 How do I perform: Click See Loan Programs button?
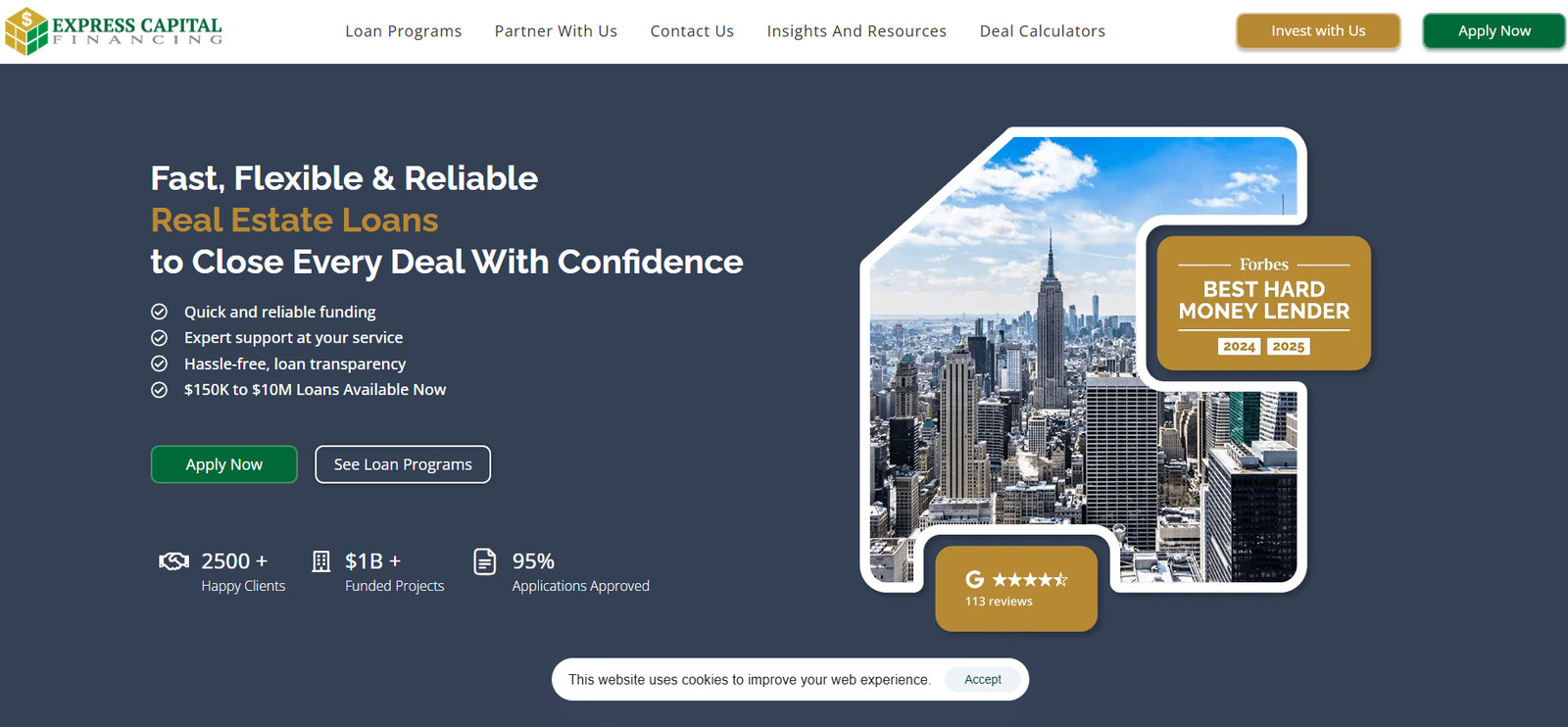pyautogui.click(x=403, y=464)
